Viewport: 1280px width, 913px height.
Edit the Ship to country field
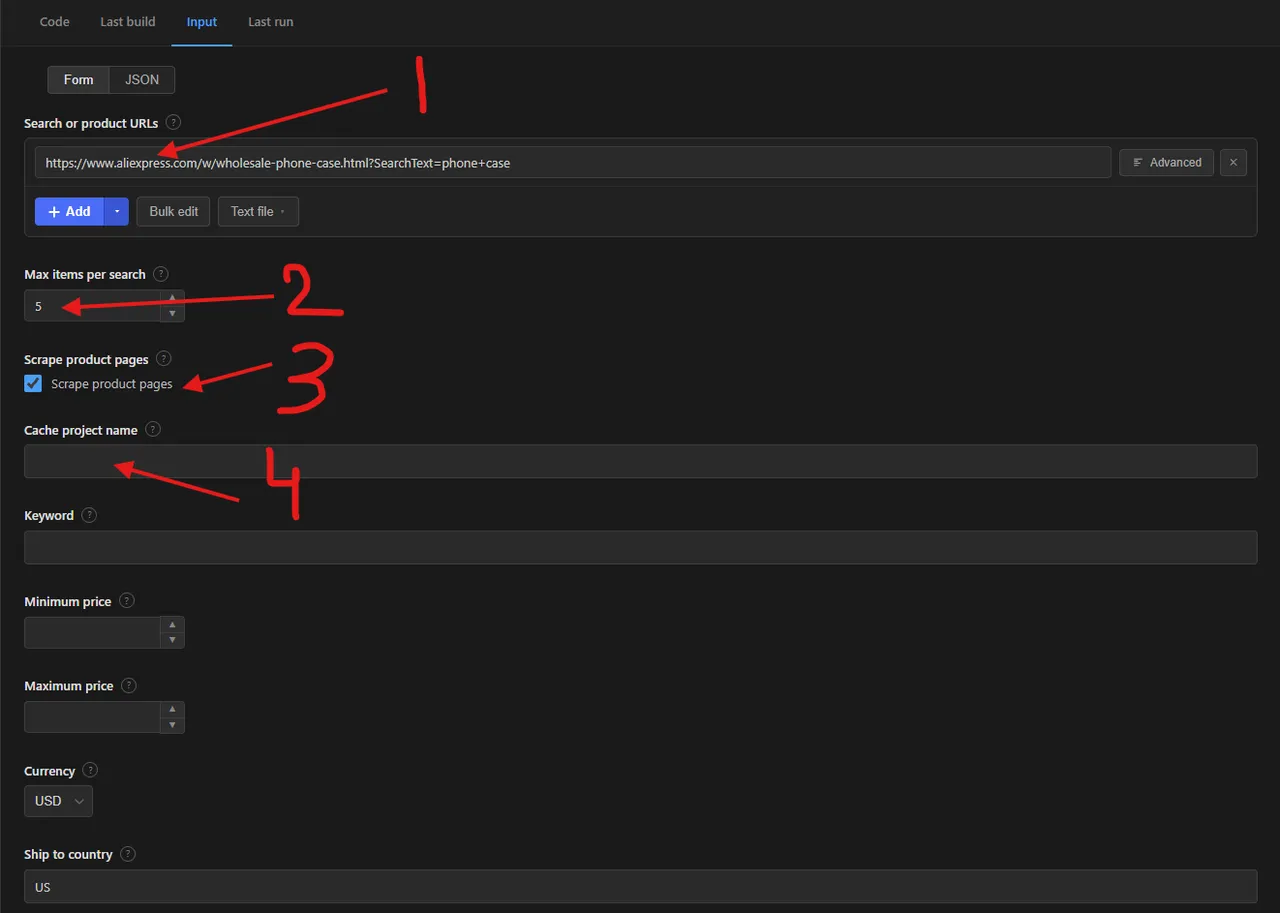(x=640, y=887)
